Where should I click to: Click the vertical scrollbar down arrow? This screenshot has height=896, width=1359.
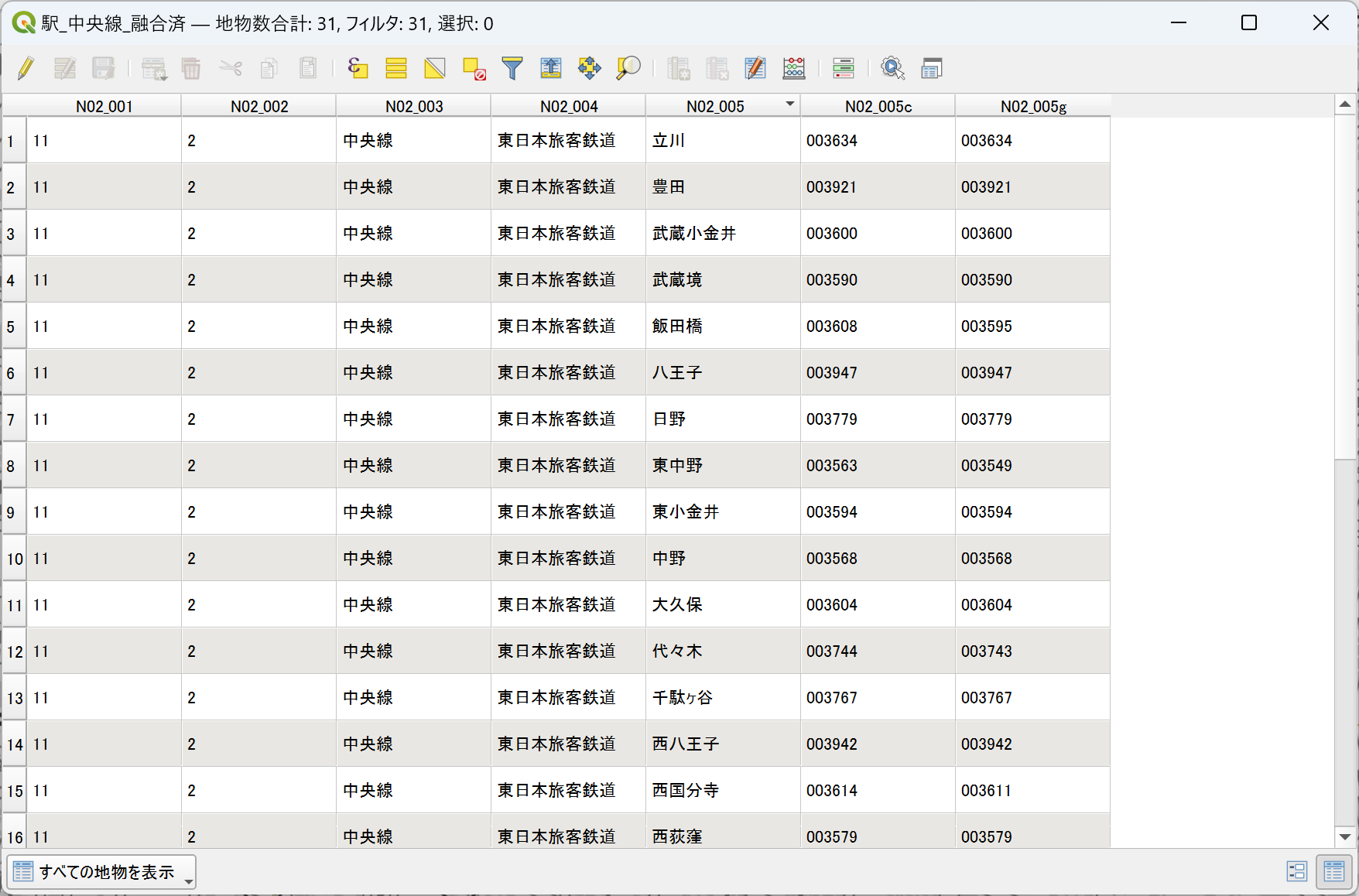[1345, 836]
